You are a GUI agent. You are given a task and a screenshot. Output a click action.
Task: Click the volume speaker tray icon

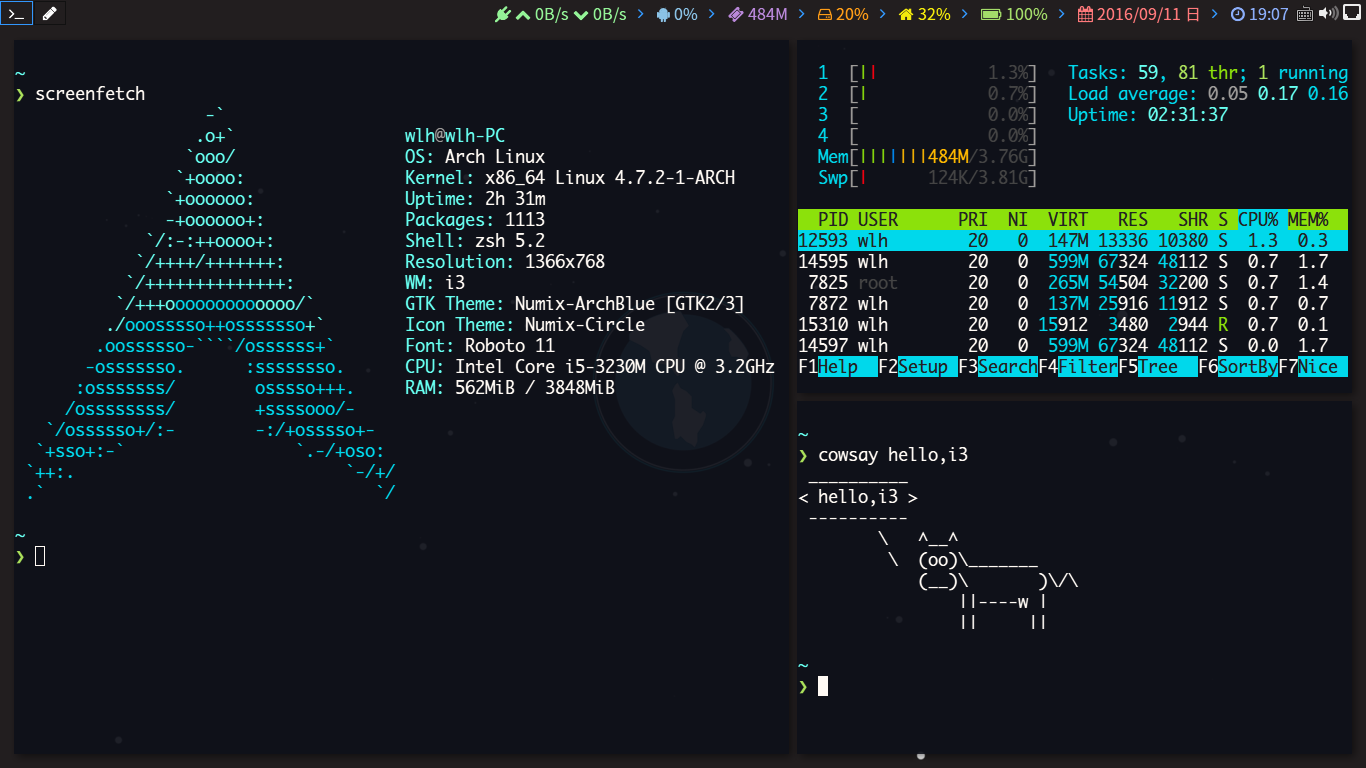[x=1328, y=13]
